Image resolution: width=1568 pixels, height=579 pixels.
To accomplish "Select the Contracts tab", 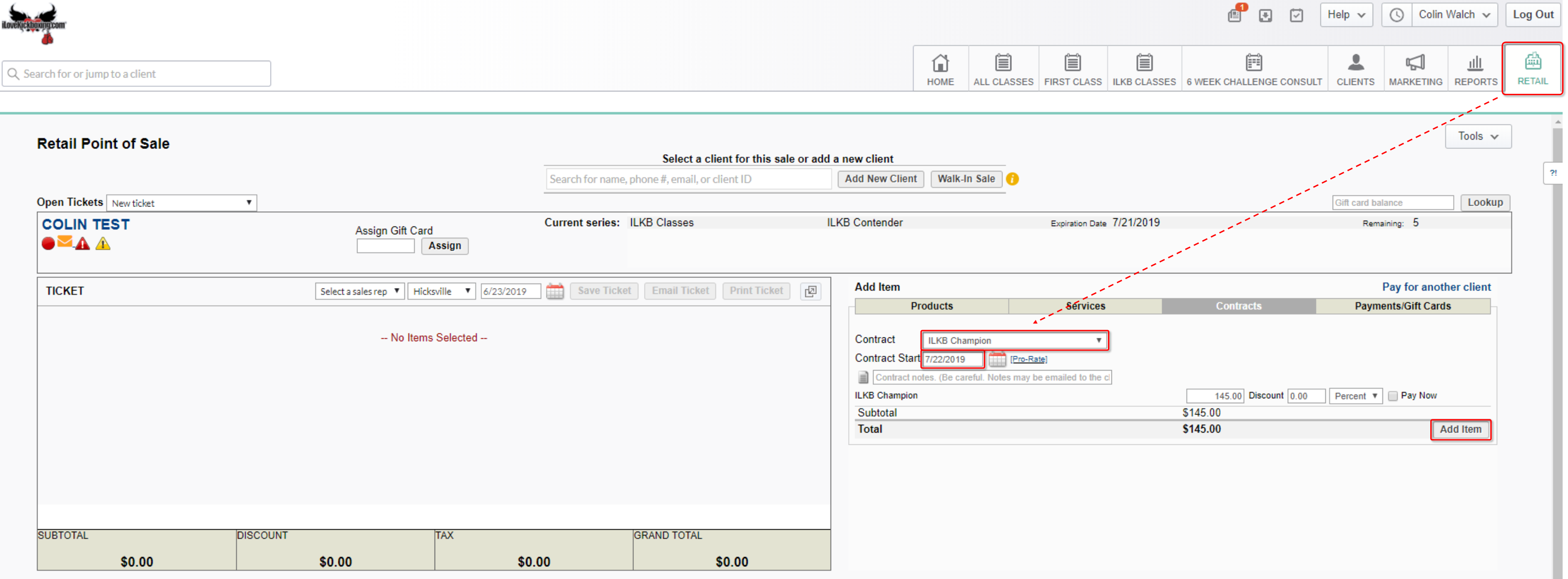I will [x=1238, y=306].
